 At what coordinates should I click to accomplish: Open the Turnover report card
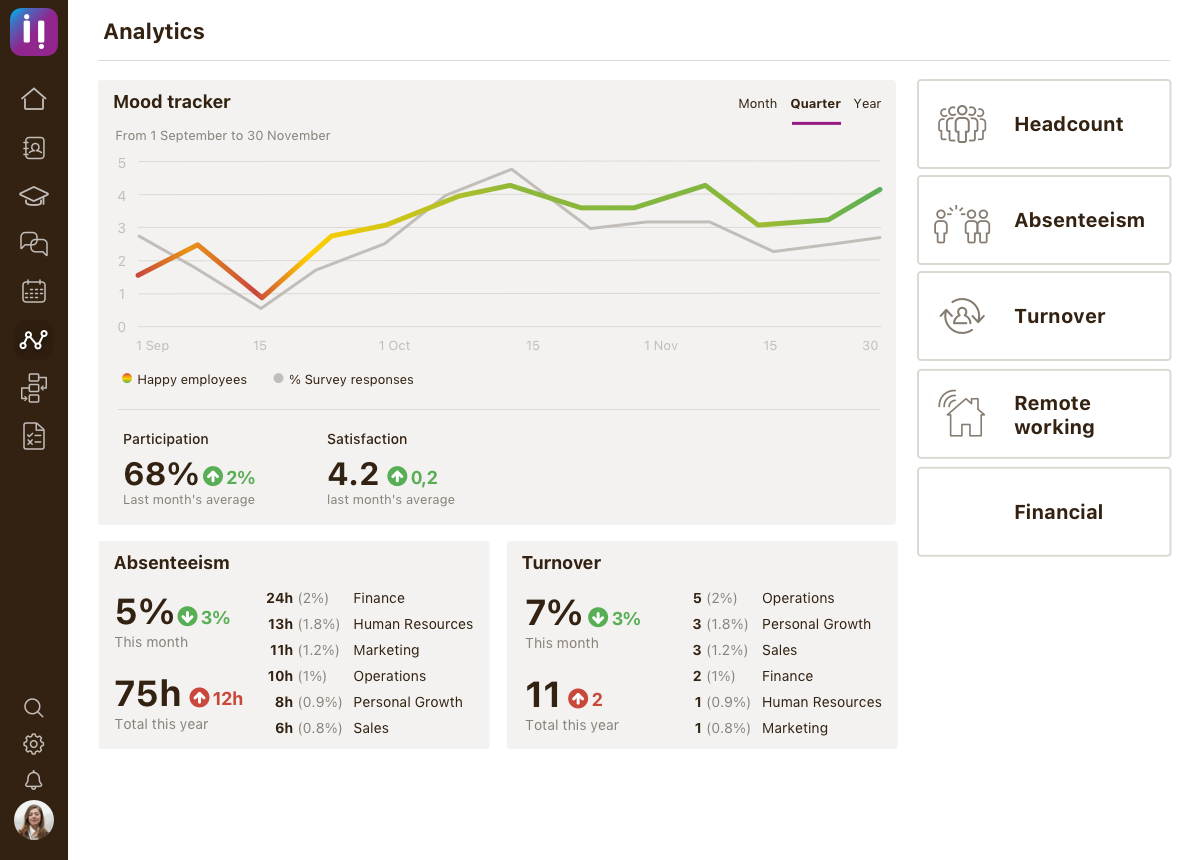(1044, 316)
